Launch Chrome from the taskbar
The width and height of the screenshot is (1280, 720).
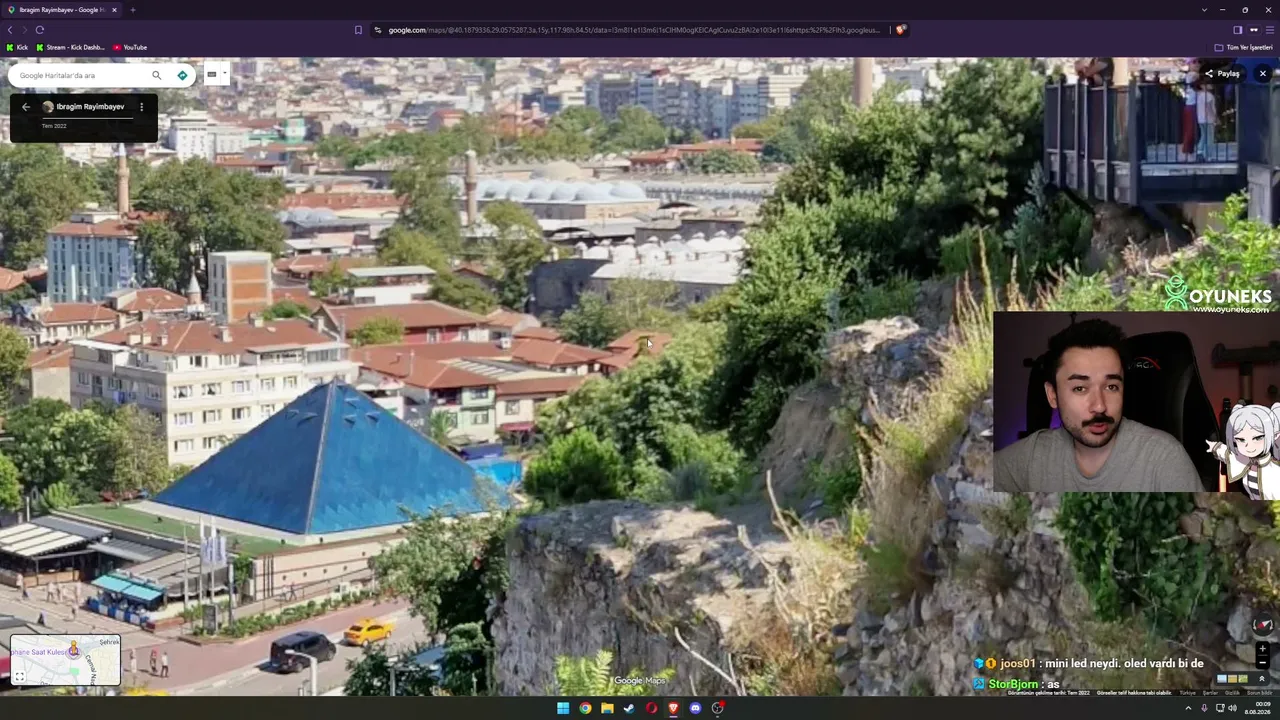(x=585, y=708)
